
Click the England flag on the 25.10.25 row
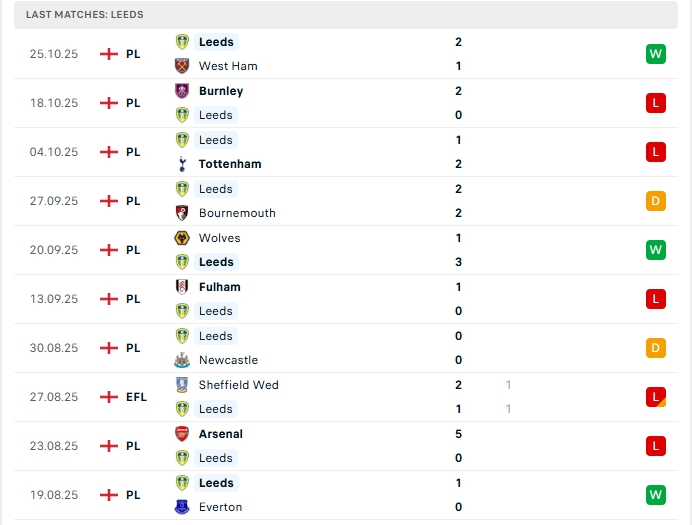[109, 54]
